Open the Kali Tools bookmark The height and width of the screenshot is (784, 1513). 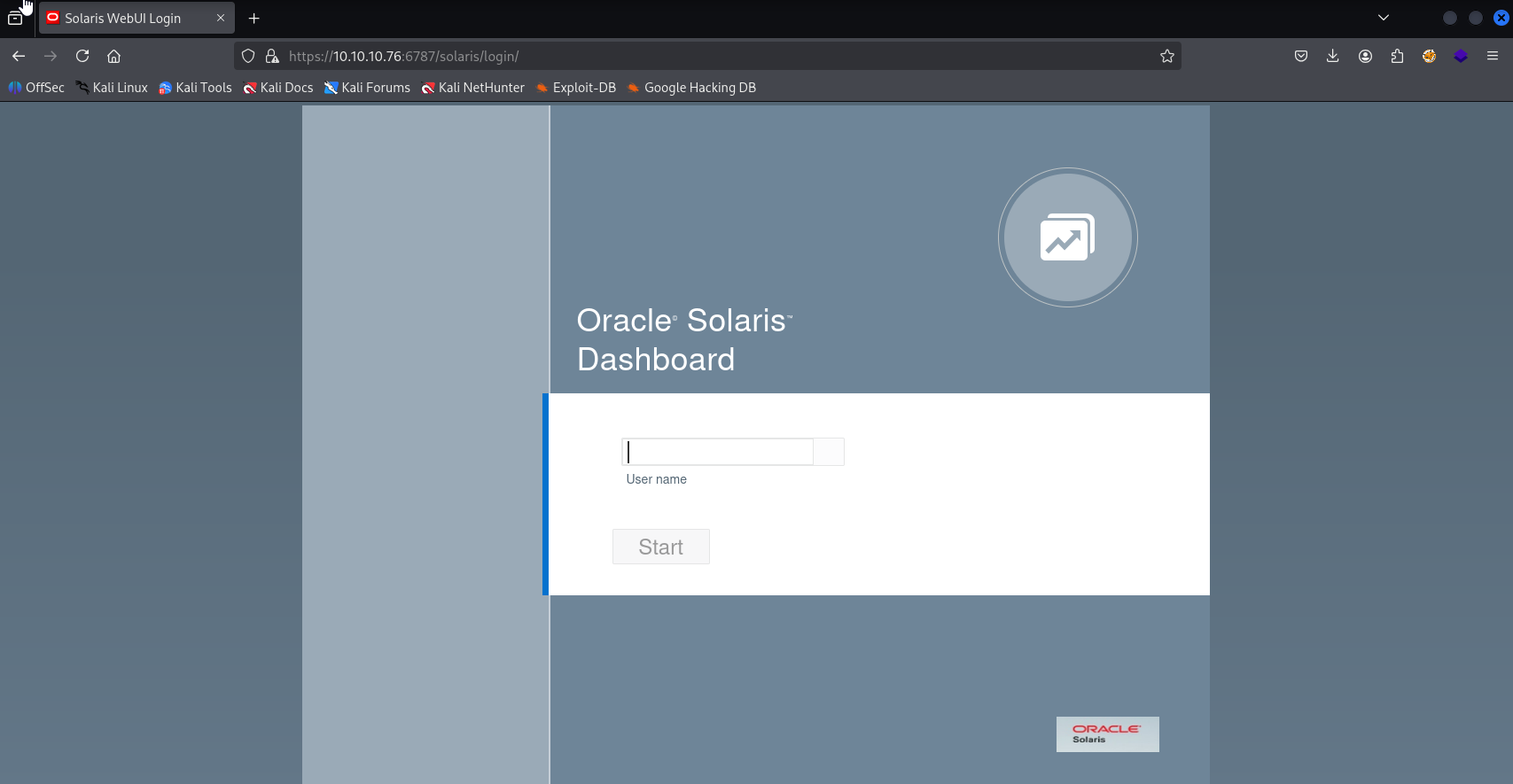tap(195, 88)
